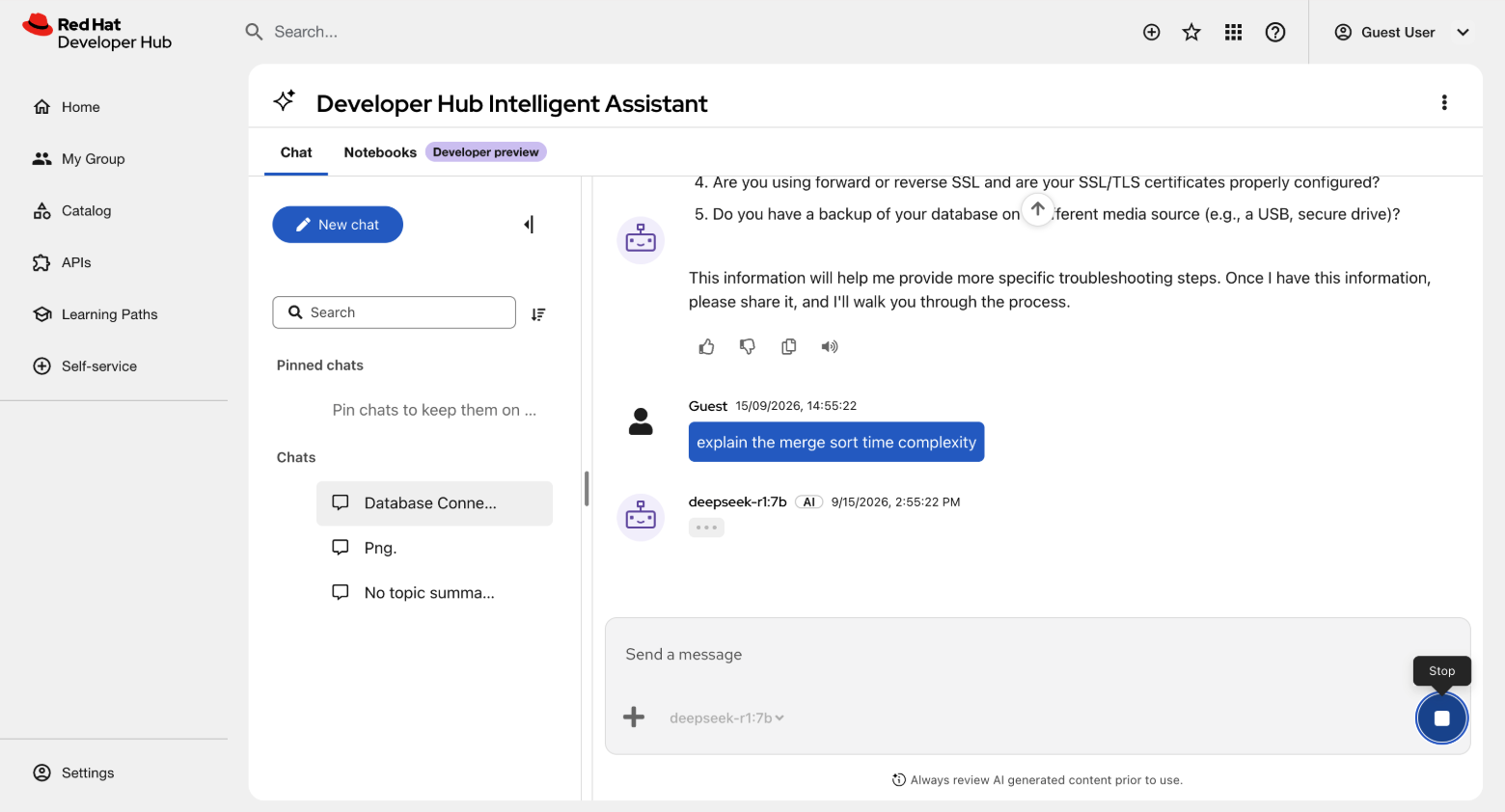Give thumbs up to the assistant response
Viewport: 1505px width, 812px height.
click(707, 346)
